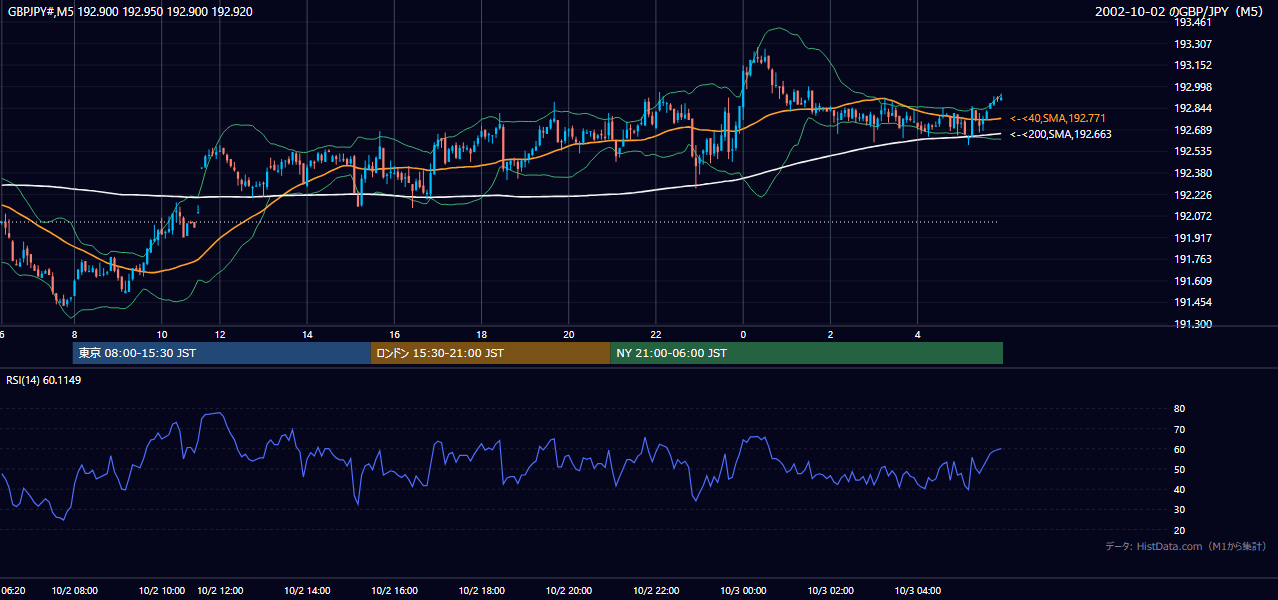Click the 193.152 price level label
The image size is (1278, 600).
[x=1192, y=65]
